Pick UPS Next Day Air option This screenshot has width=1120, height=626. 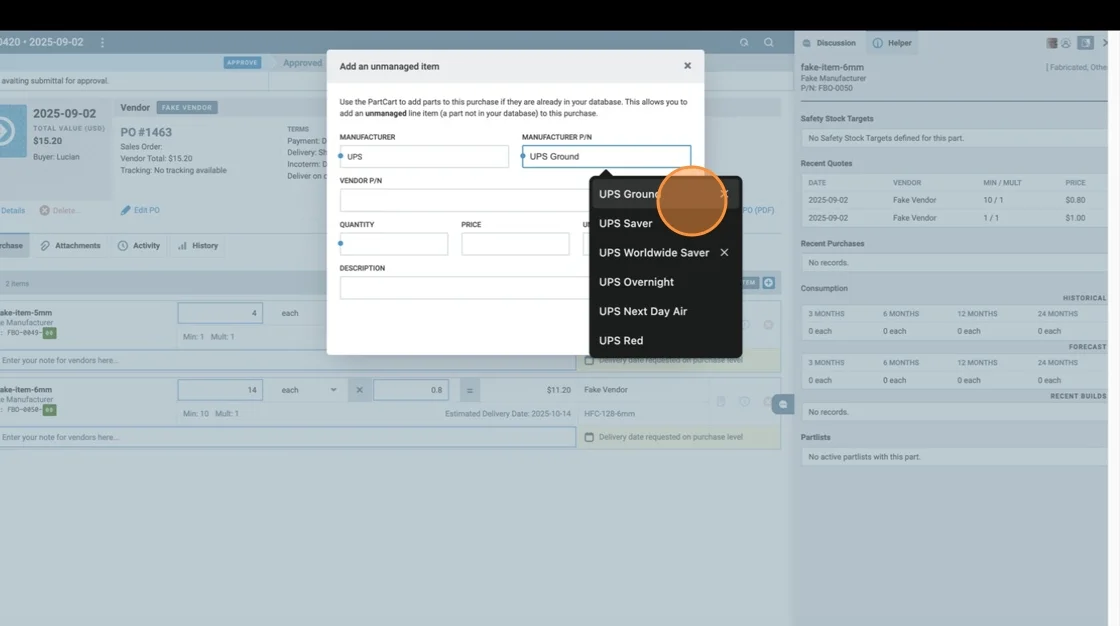tap(642, 311)
